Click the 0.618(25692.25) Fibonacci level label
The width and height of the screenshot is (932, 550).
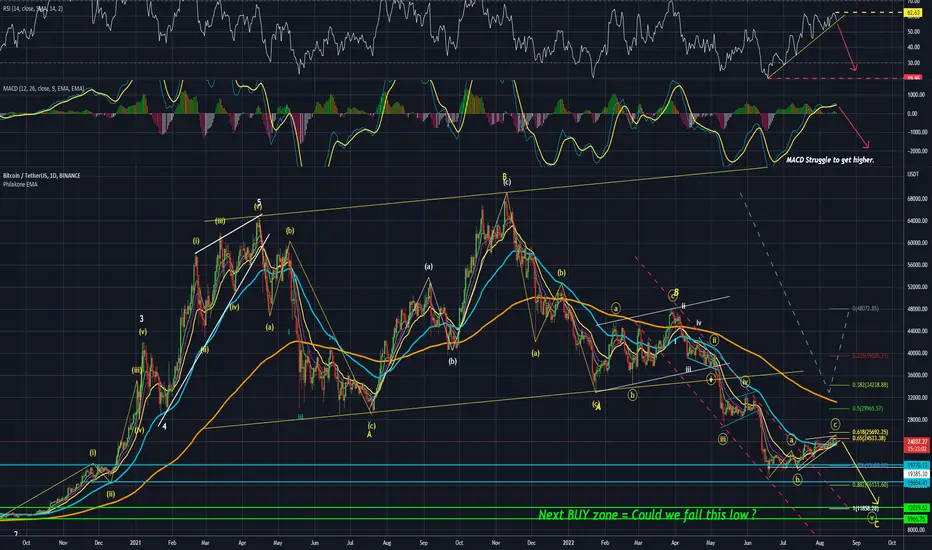(x=870, y=432)
